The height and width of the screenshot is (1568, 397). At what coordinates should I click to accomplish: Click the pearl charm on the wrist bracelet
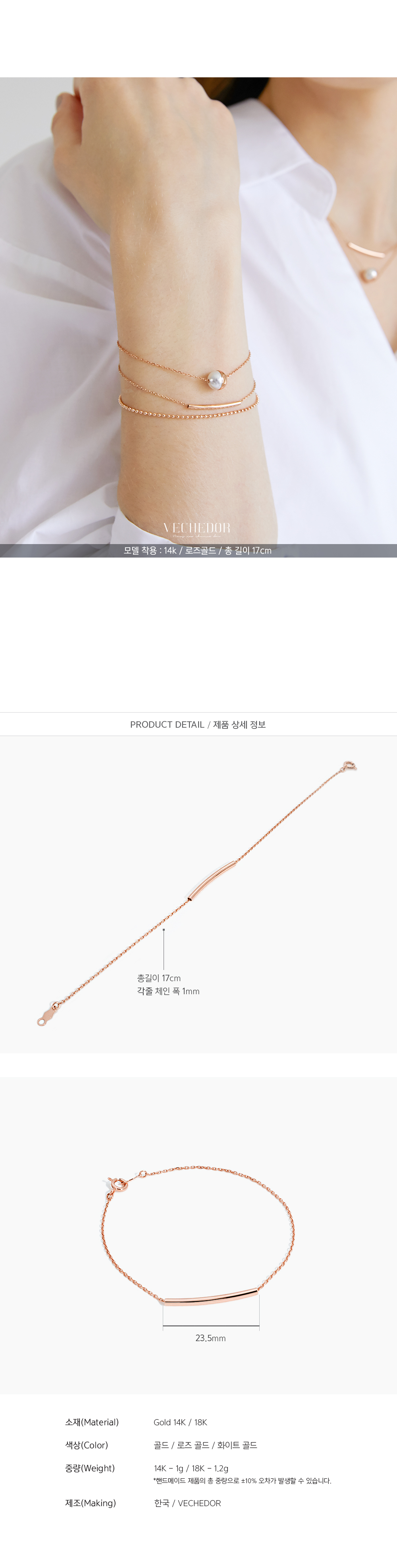click(216, 380)
